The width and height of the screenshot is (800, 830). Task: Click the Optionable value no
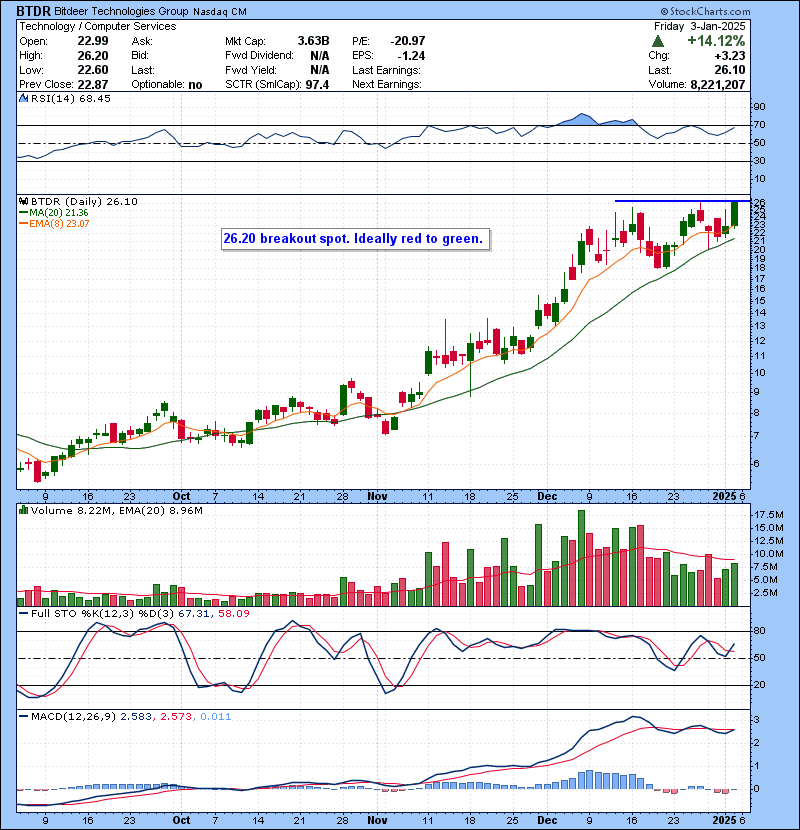click(195, 85)
